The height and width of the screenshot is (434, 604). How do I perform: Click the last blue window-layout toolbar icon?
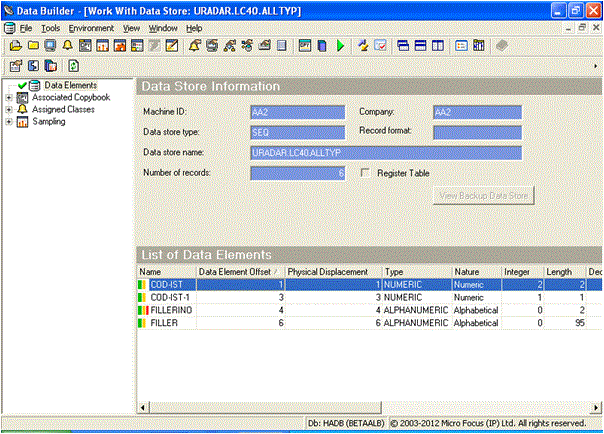pyautogui.click(x=440, y=46)
